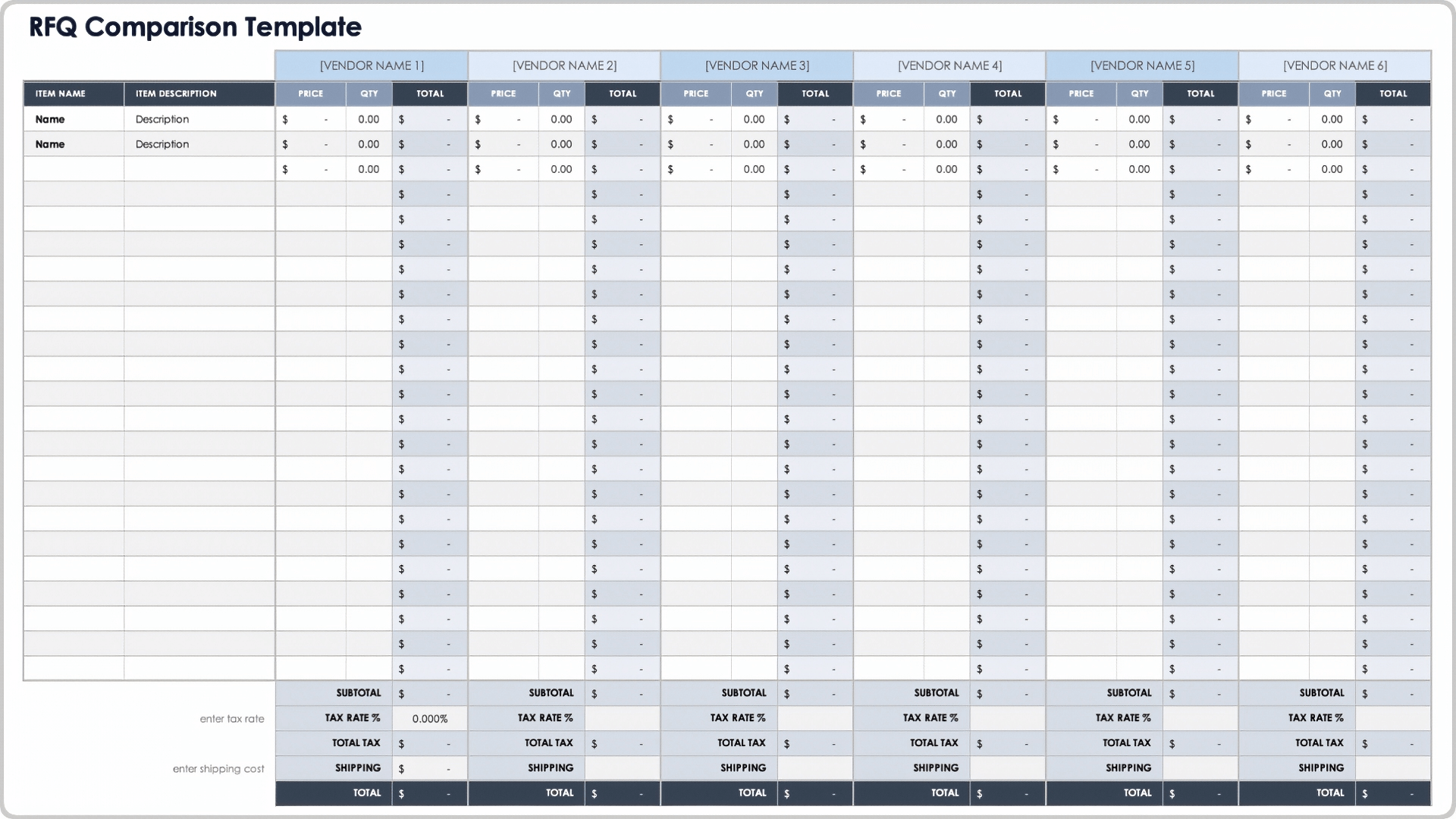Click the Vendor 1 shipping amount cell
Image resolution: width=1456 pixels, height=819 pixels.
tap(430, 768)
